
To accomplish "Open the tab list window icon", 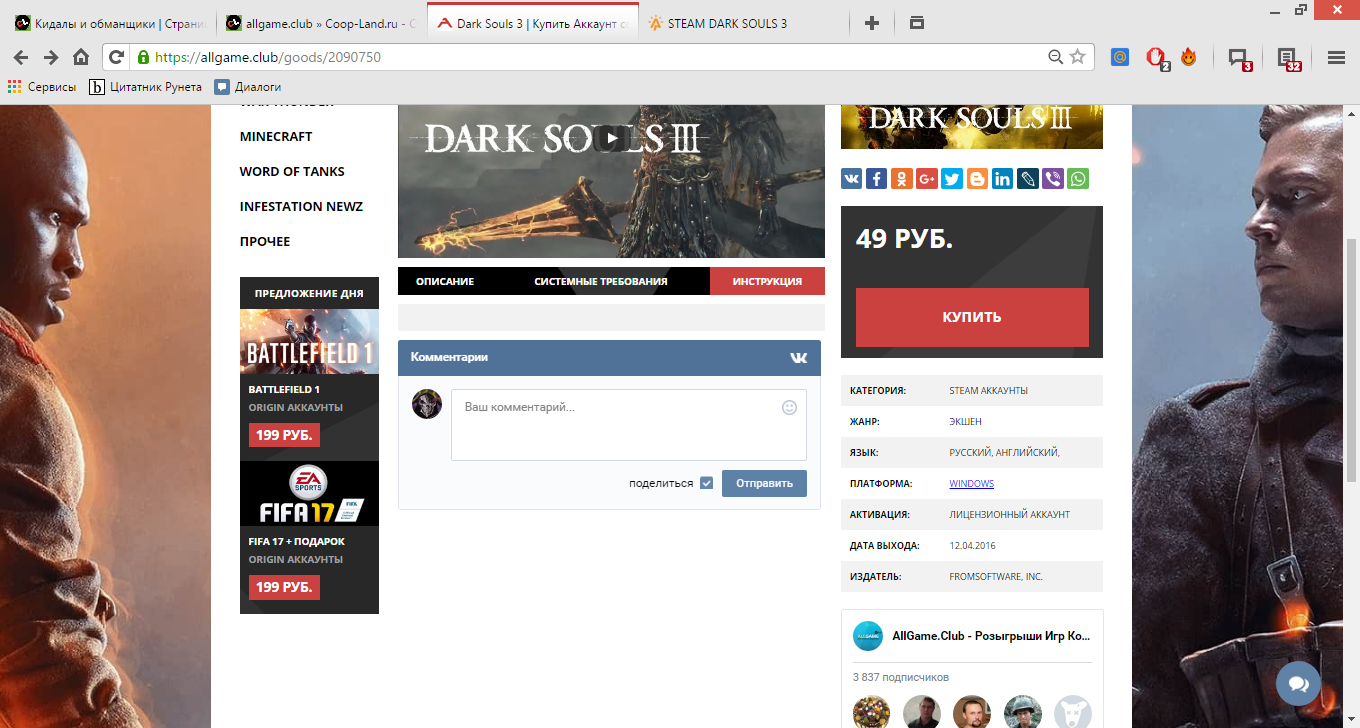I will coord(917,23).
